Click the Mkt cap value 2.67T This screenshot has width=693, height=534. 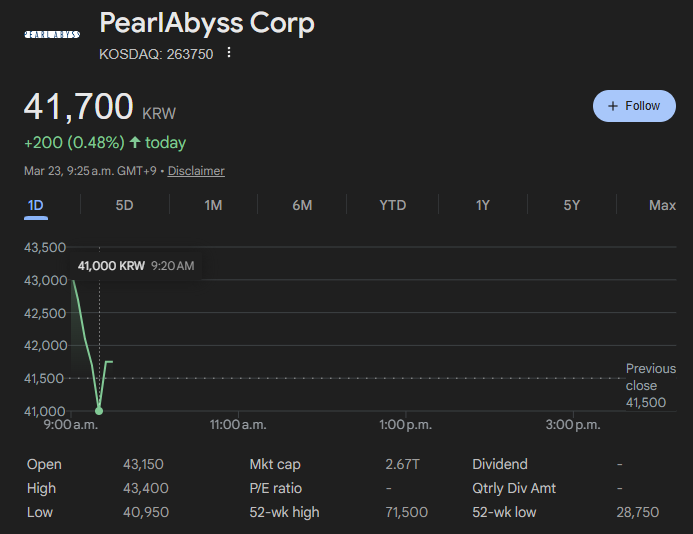(403, 464)
